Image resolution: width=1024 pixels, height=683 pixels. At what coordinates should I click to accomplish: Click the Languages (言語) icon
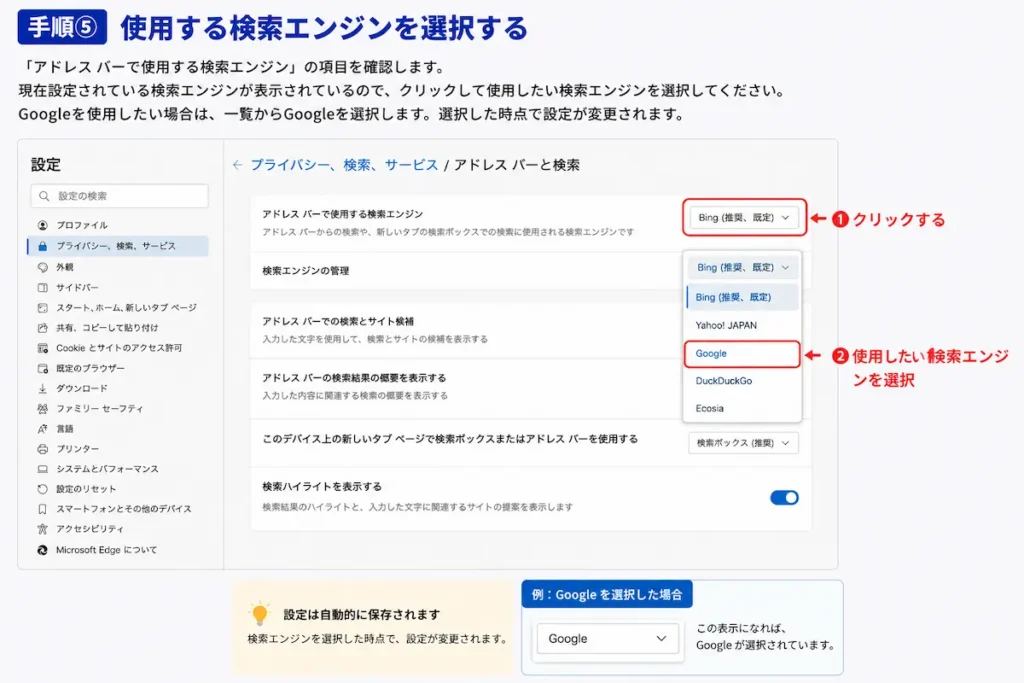click(42, 429)
